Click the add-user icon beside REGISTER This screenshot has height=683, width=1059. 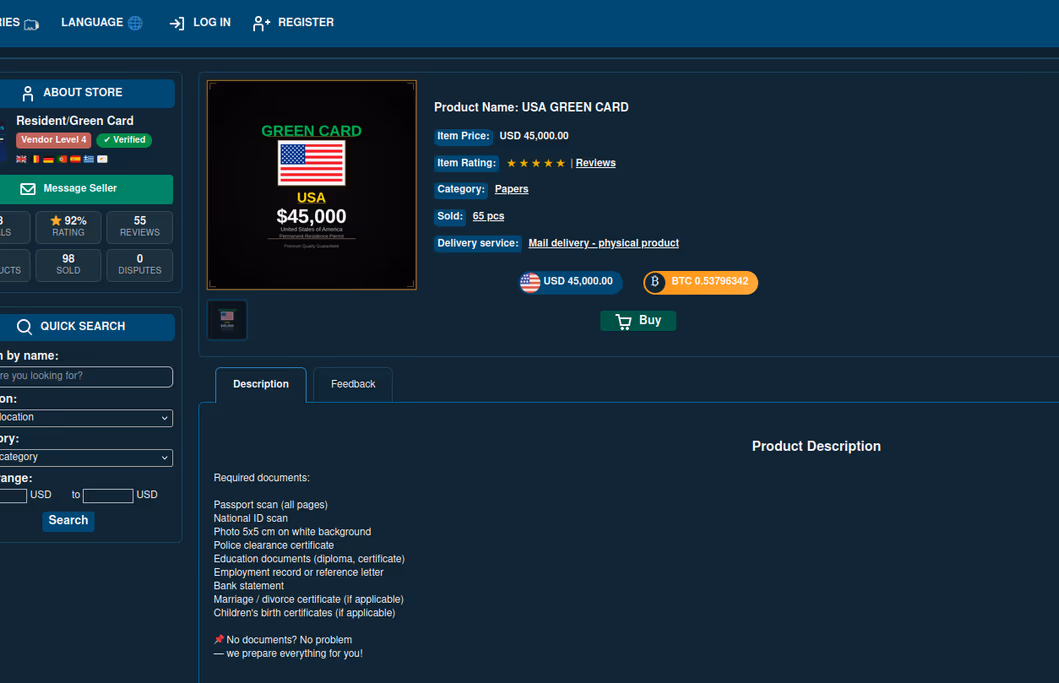pos(261,24)
